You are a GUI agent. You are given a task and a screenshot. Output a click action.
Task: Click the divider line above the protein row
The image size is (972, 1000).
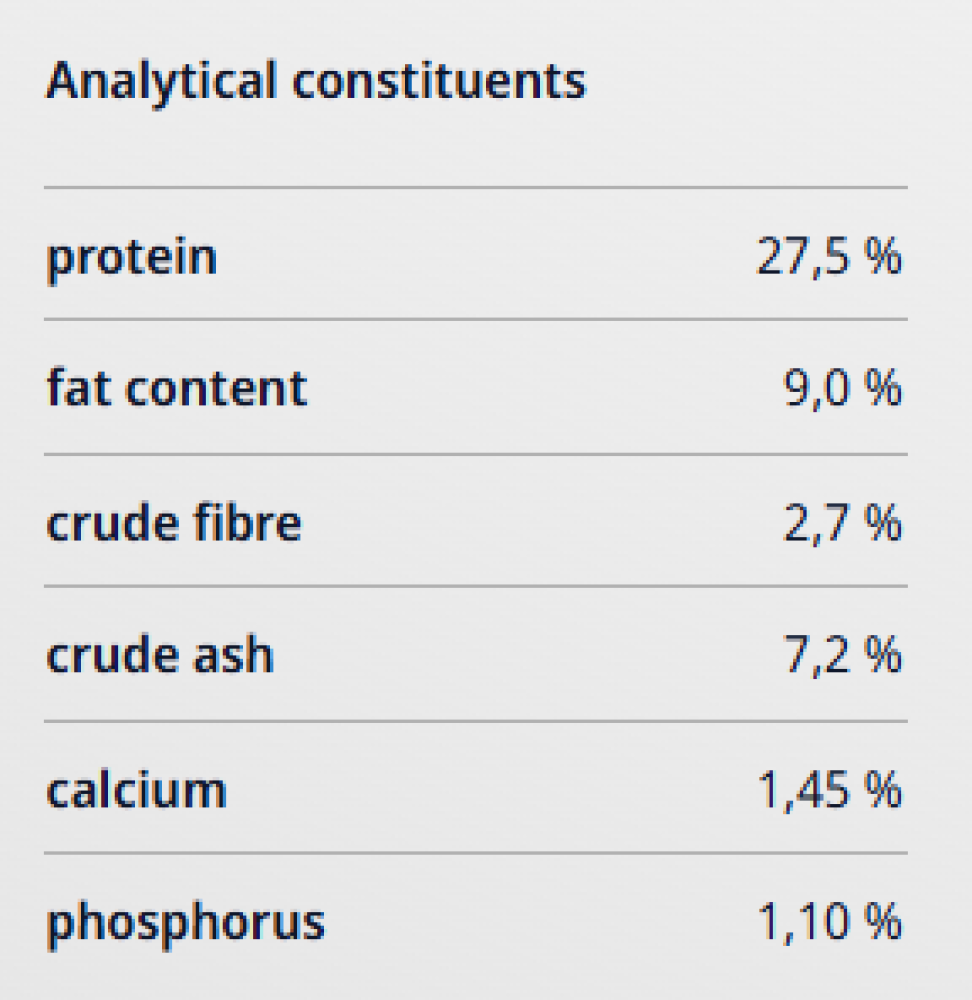476,187
